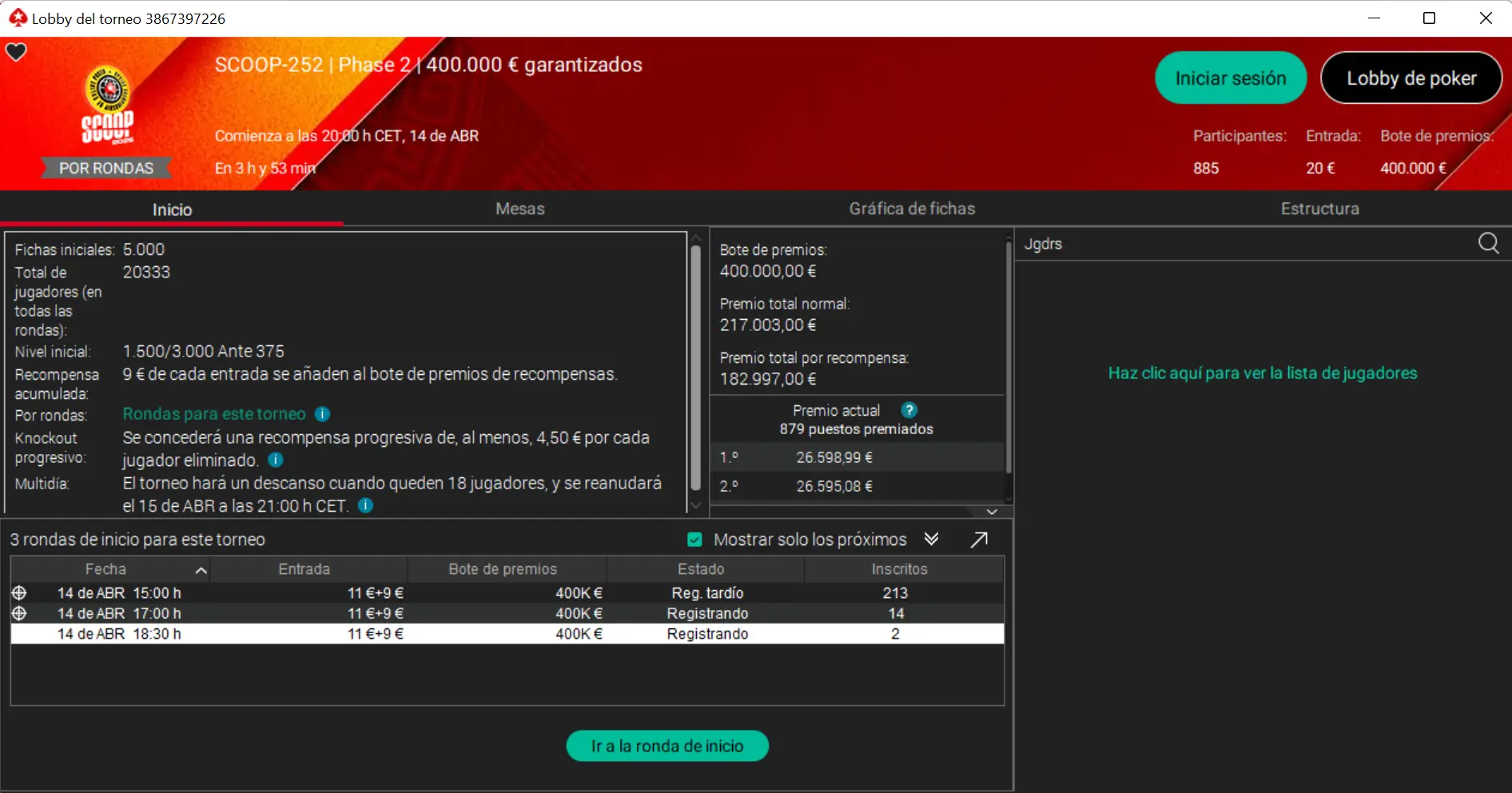Open info icon beside Multidía description
1512x793 pixels.
click(x=365, y=505)
